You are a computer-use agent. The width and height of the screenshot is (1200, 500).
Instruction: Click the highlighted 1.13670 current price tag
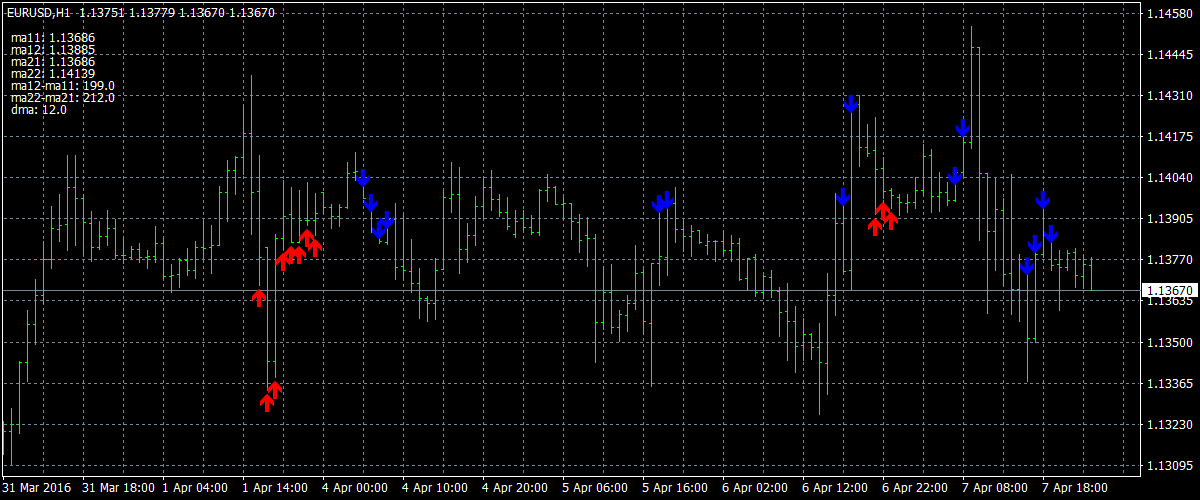[x=1169, y=291]
